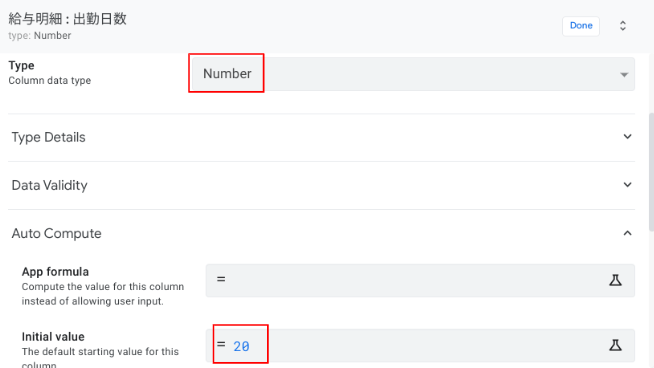The image size is (654, 368).
Task: Click the up-down arrows icon beside Done
Action: 623,25
